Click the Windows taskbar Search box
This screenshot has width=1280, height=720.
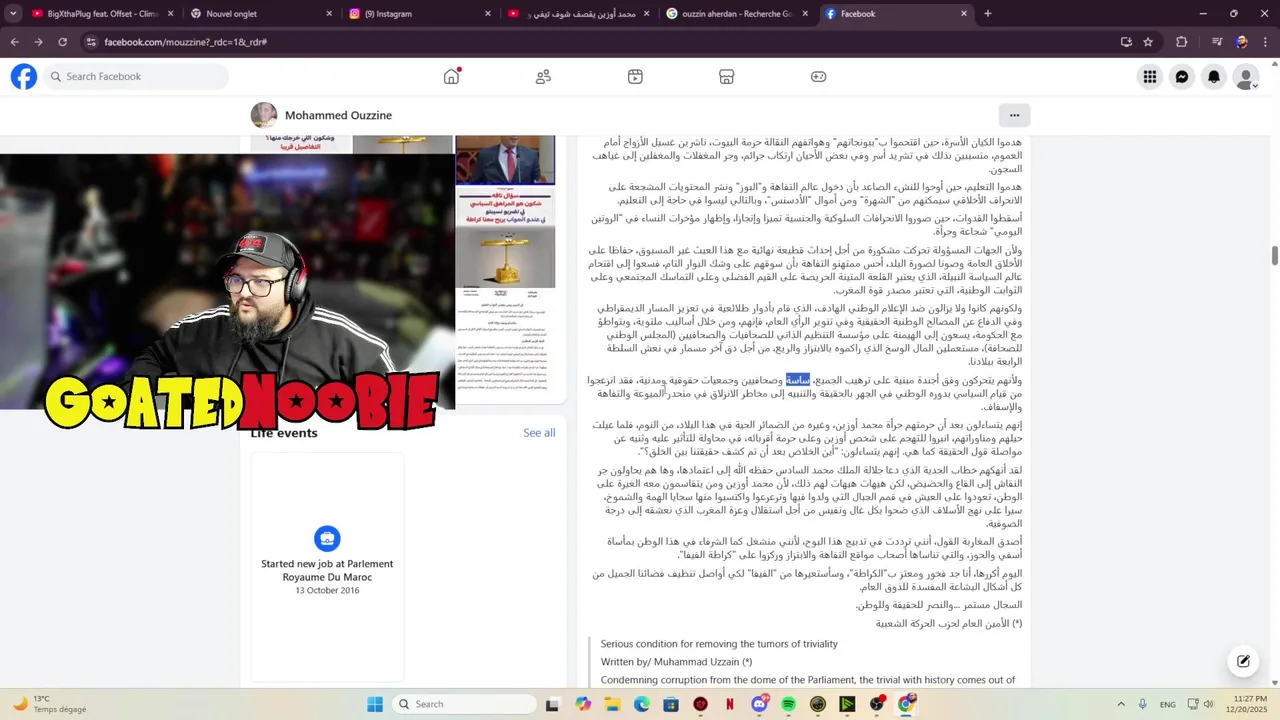pyautogui.click(x=463, y=704)
